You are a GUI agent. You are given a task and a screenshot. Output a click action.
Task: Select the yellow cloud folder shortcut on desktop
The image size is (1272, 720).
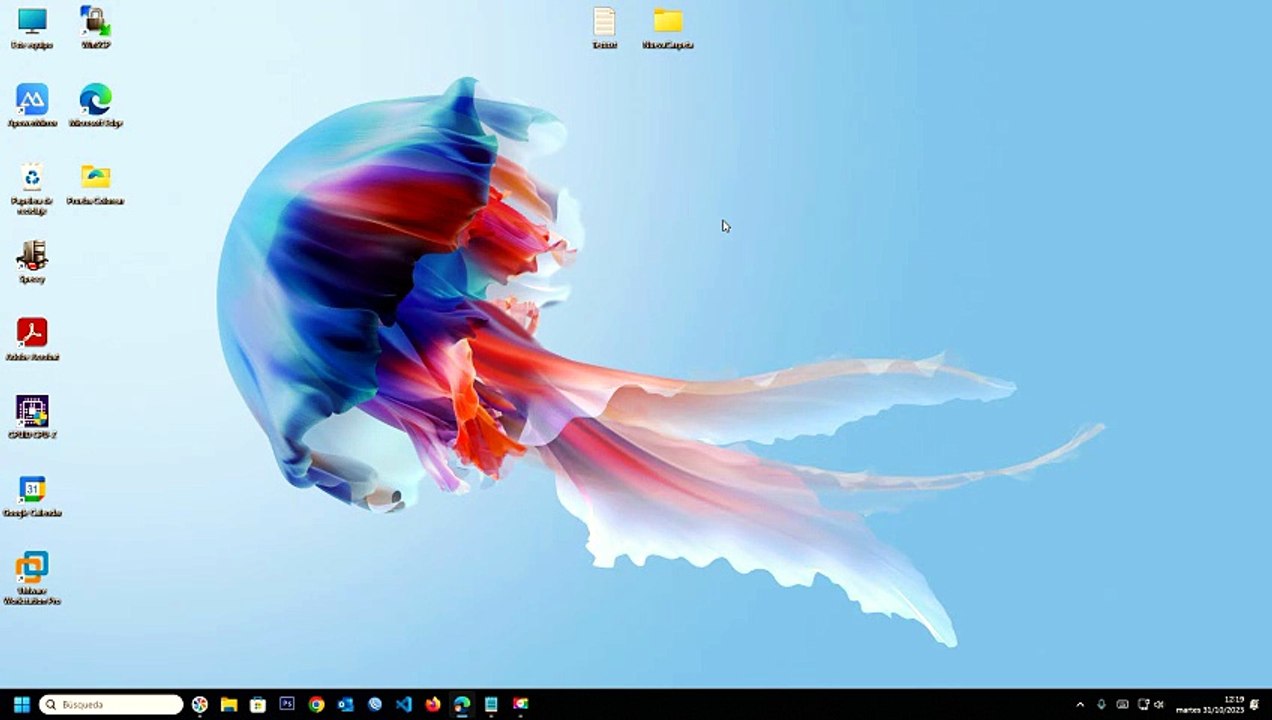(x=96, y=184)
